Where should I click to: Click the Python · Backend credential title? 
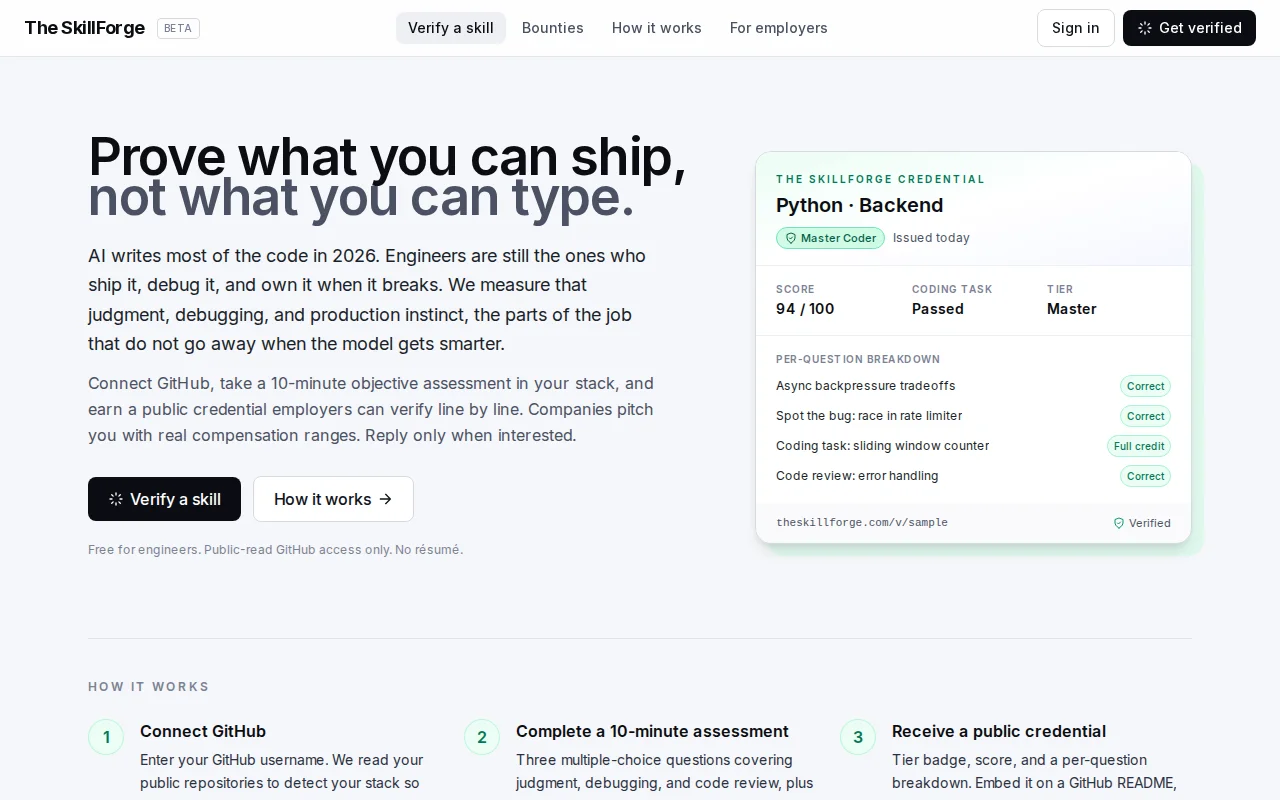point(860,205)
